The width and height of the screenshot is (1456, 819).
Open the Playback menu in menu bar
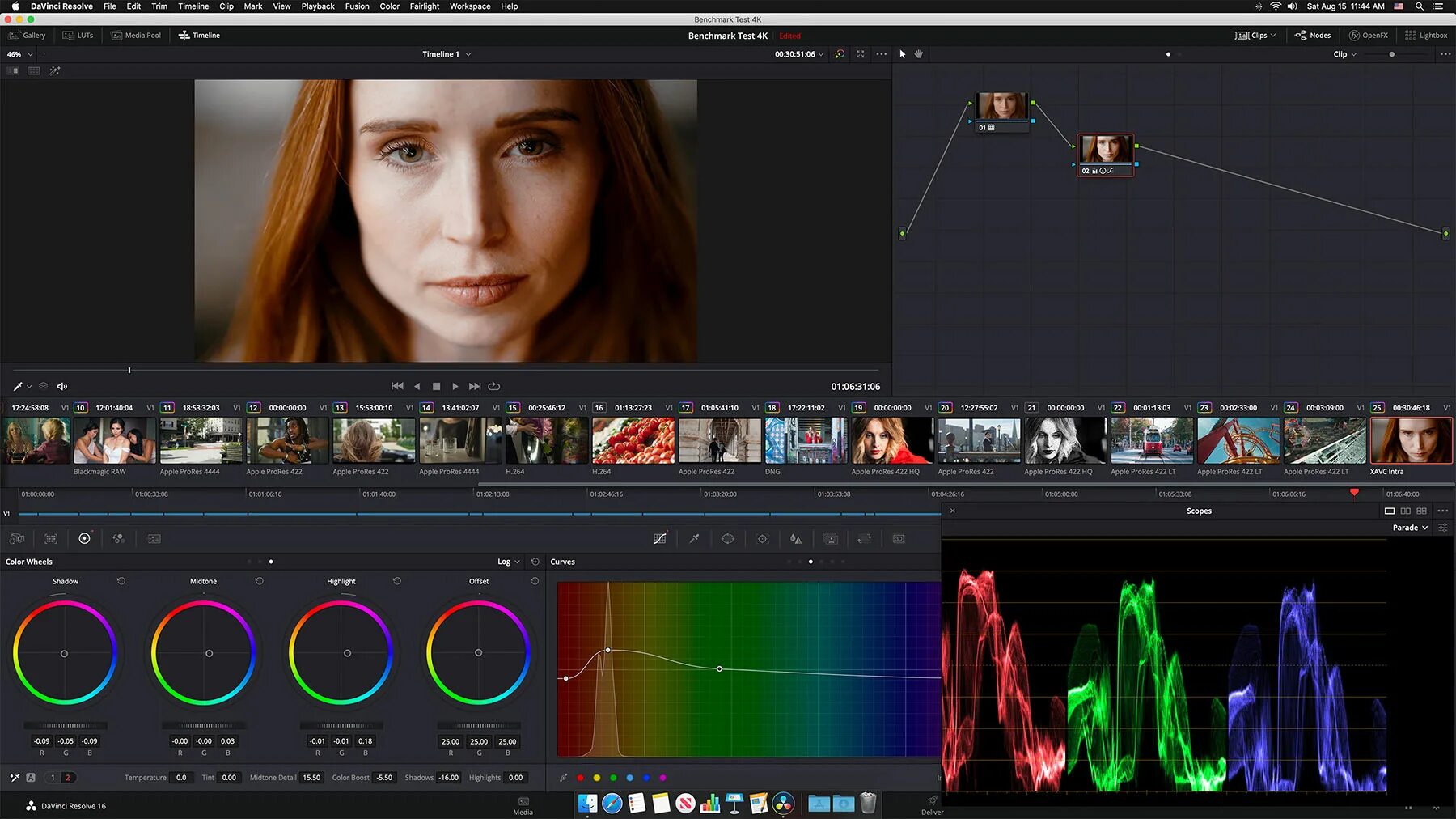click(x=318, y=6)
